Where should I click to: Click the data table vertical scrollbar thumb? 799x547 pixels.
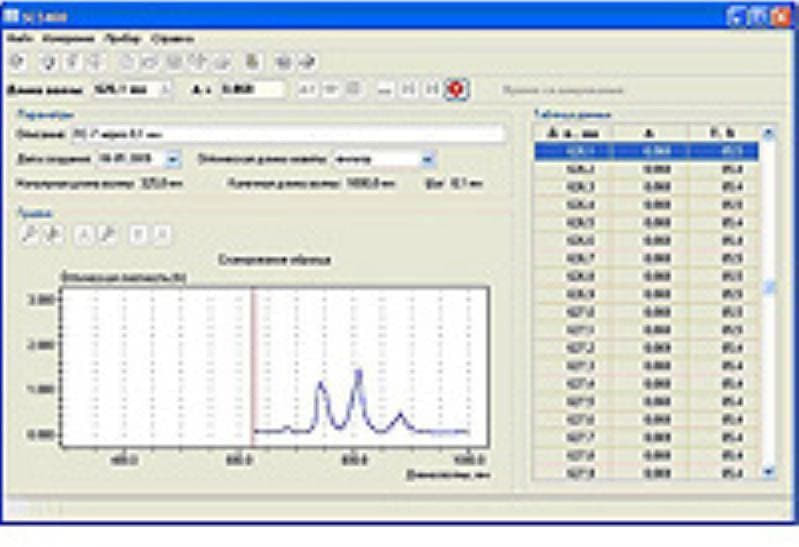[768, 288]
